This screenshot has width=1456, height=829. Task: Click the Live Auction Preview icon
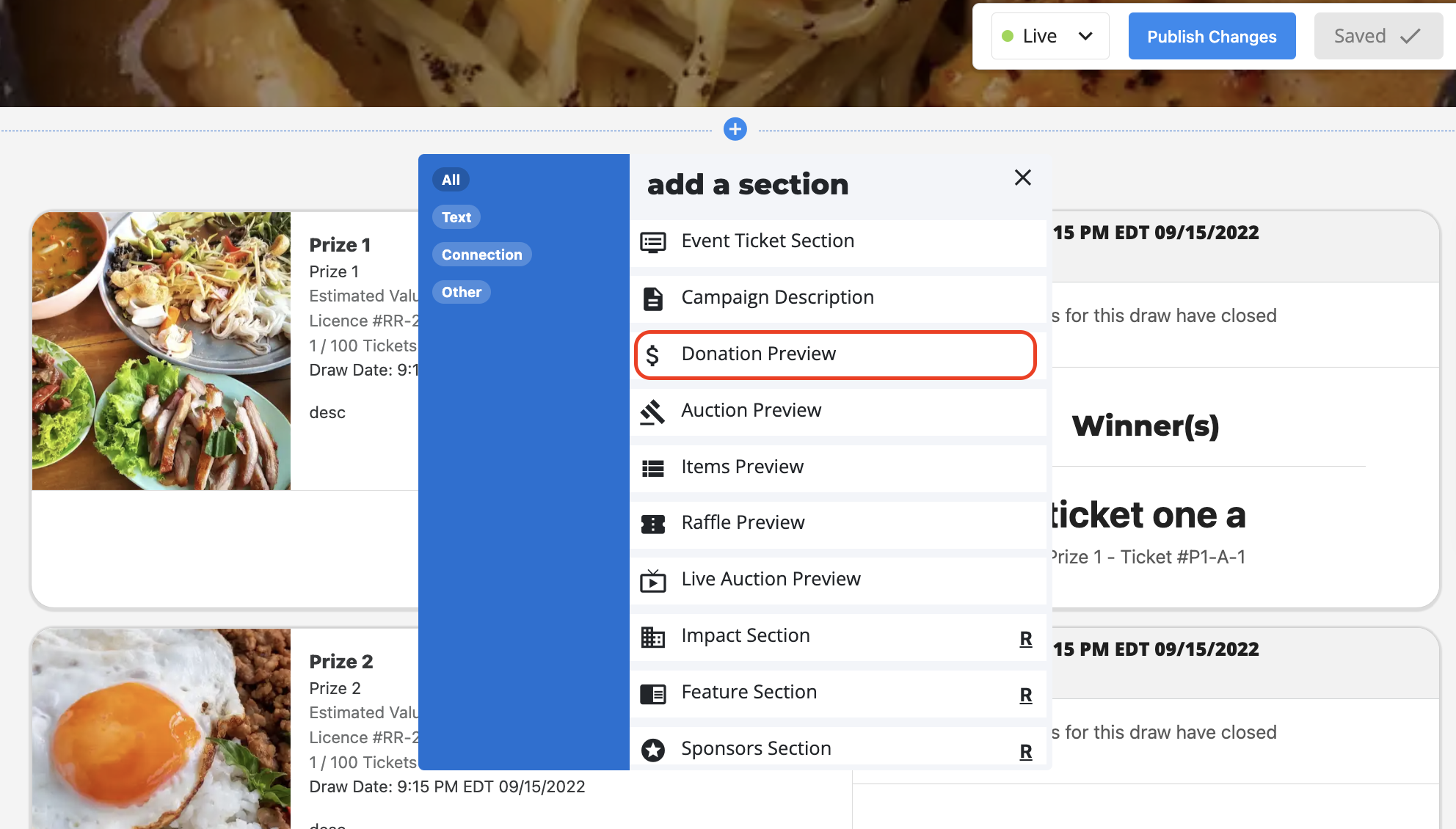click(652, 580)
